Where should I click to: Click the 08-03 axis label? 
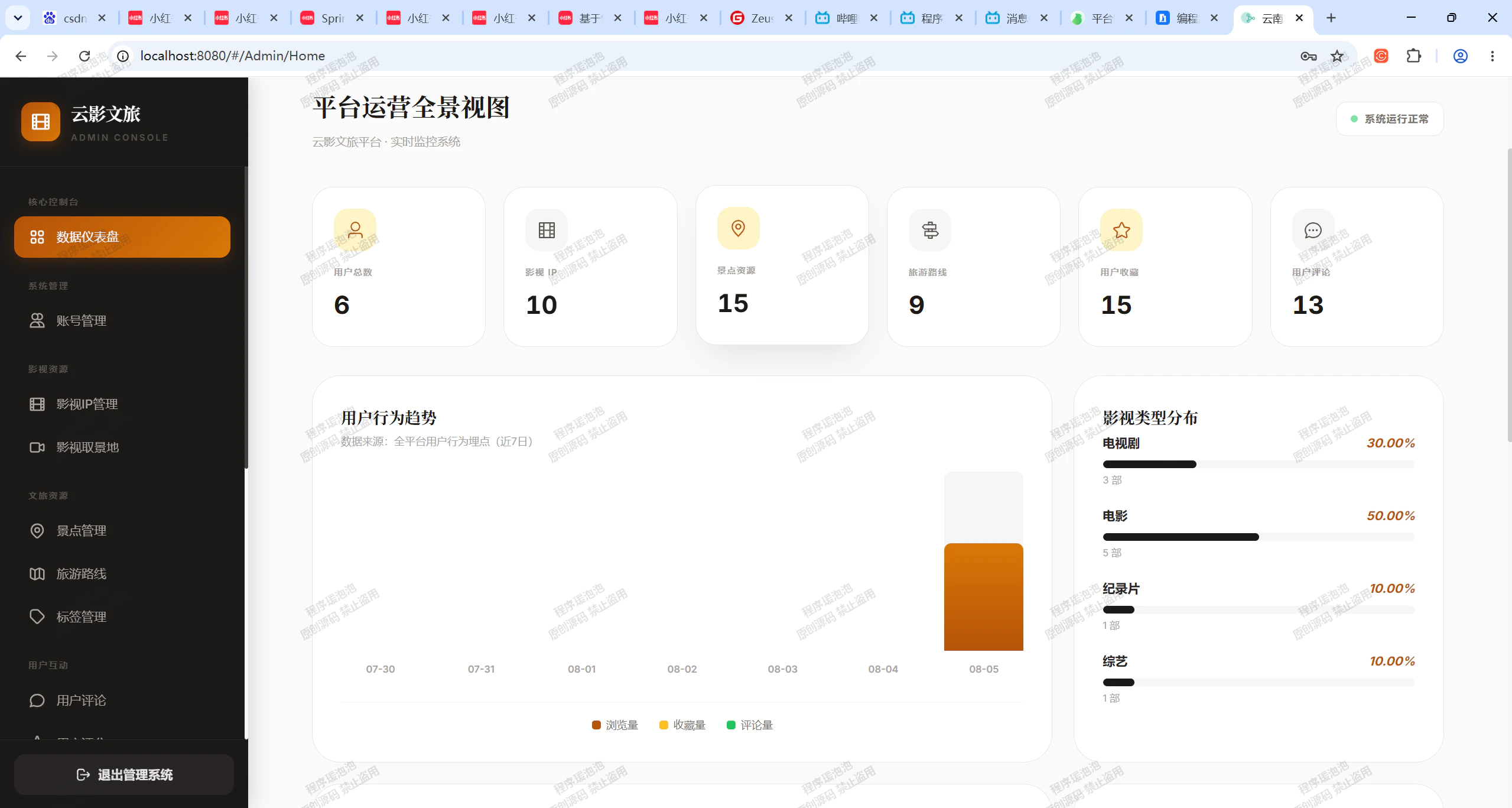pyautogui.click(x=782, y=669)
